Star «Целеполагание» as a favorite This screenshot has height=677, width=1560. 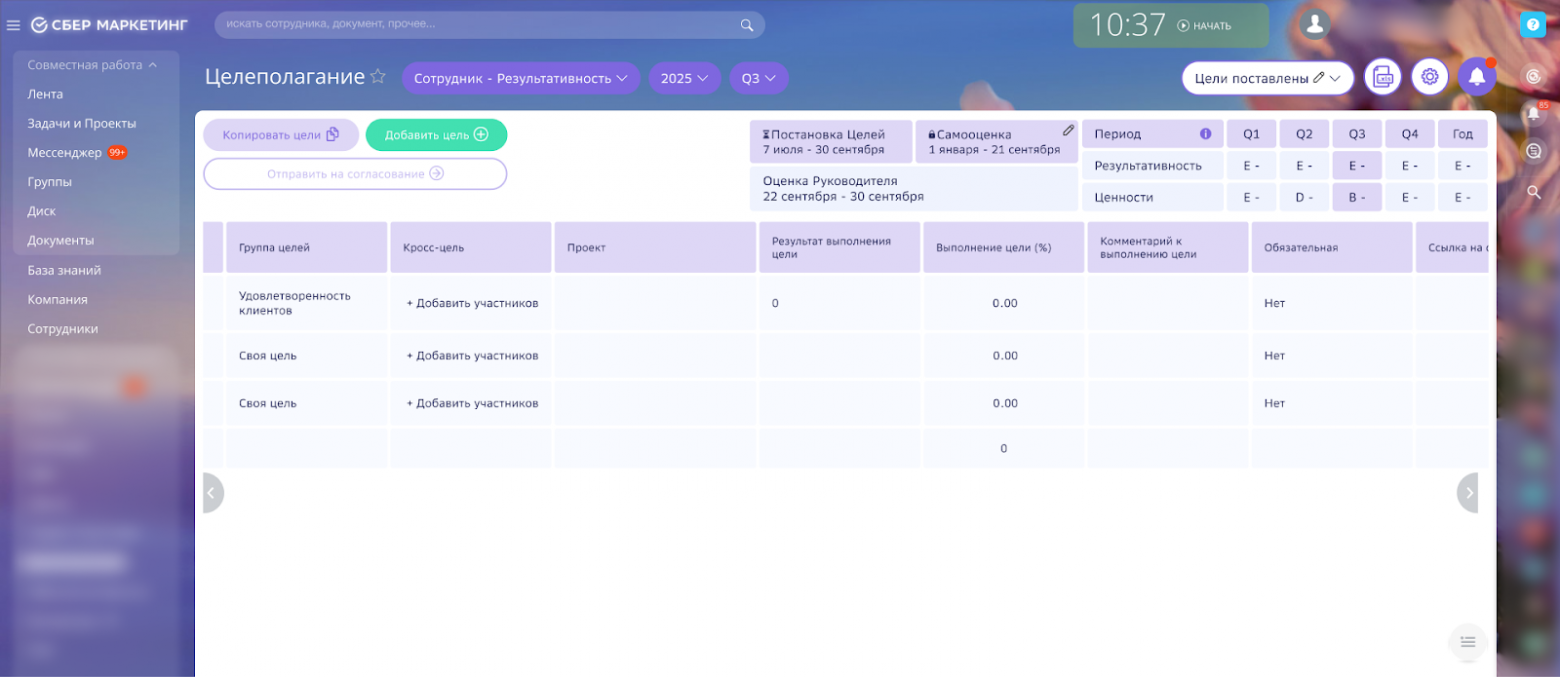pos(378,75)
